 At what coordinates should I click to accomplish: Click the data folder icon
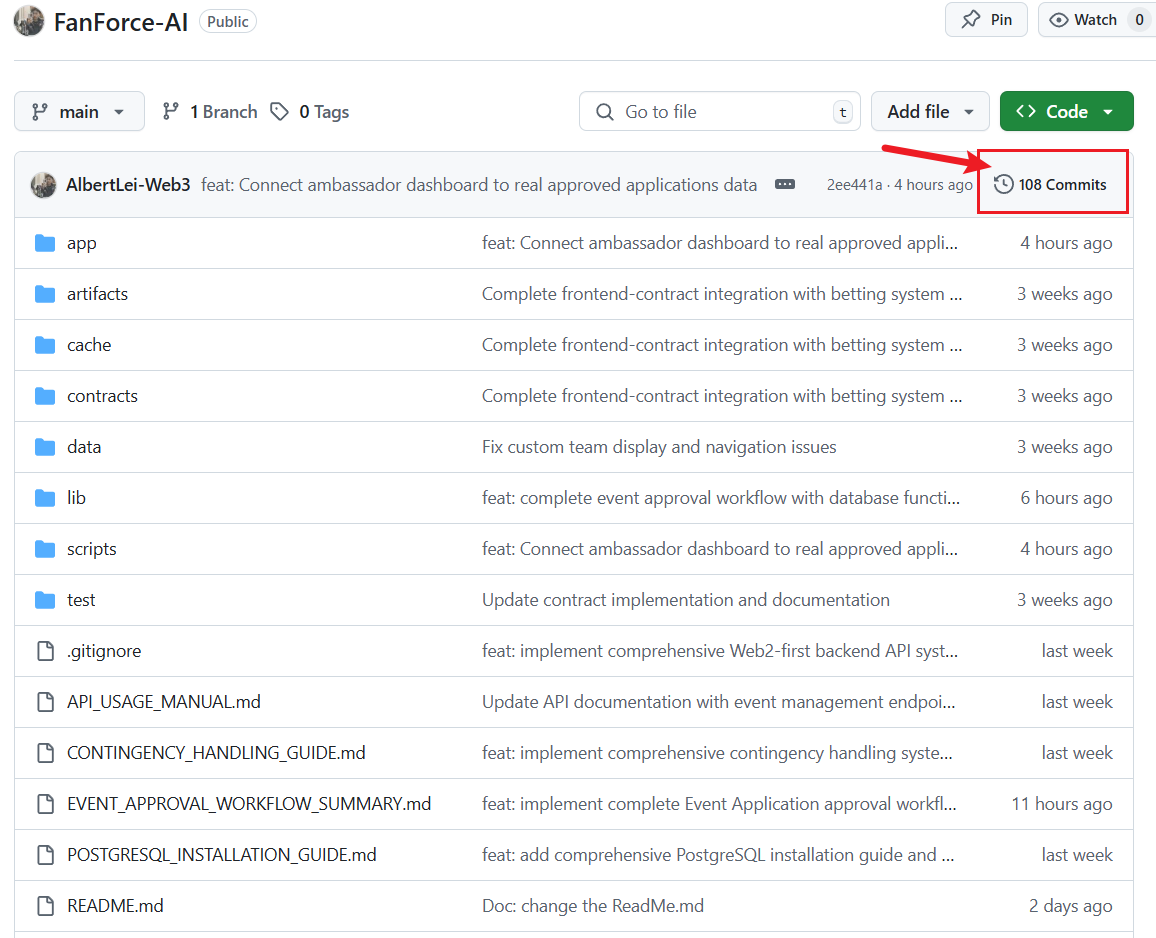pos(45,447)
